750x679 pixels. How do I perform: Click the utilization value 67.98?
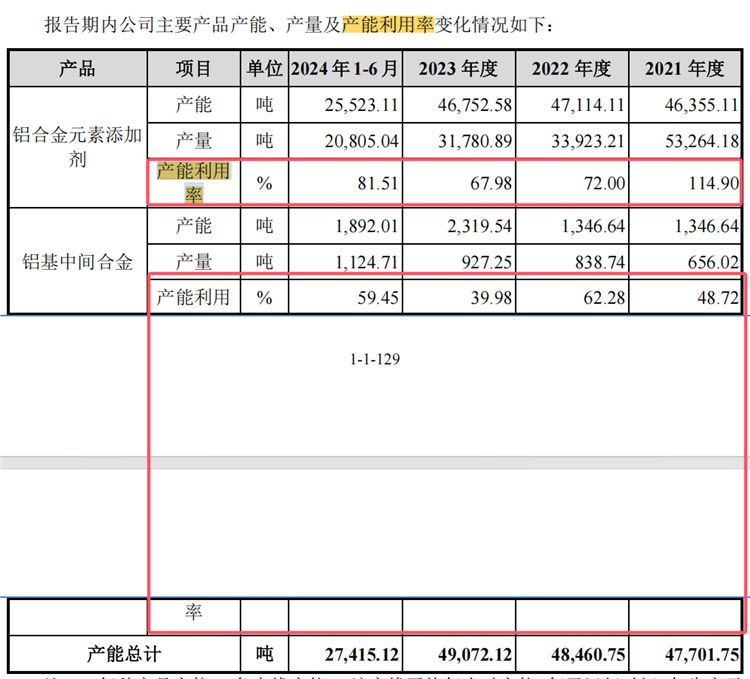point(491,183)
